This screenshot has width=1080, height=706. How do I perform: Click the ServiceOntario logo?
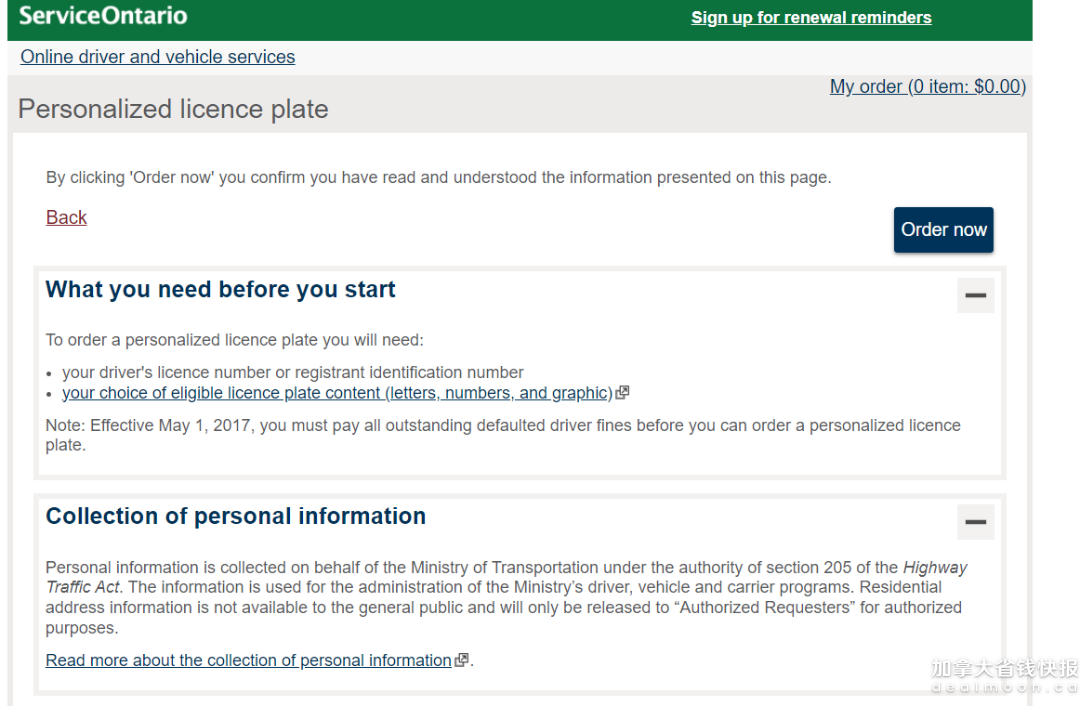coord(103,16)
